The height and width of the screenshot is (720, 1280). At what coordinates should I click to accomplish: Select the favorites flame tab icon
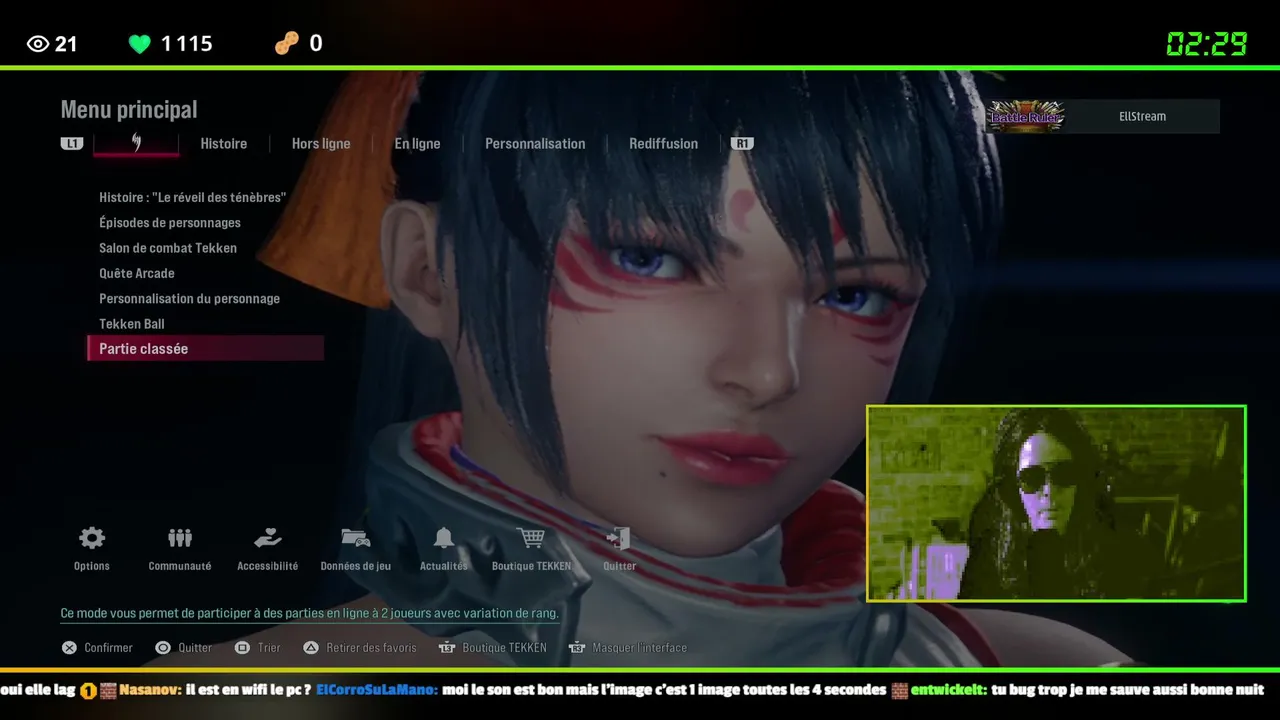pyautogui.click(x=136, y=142)
